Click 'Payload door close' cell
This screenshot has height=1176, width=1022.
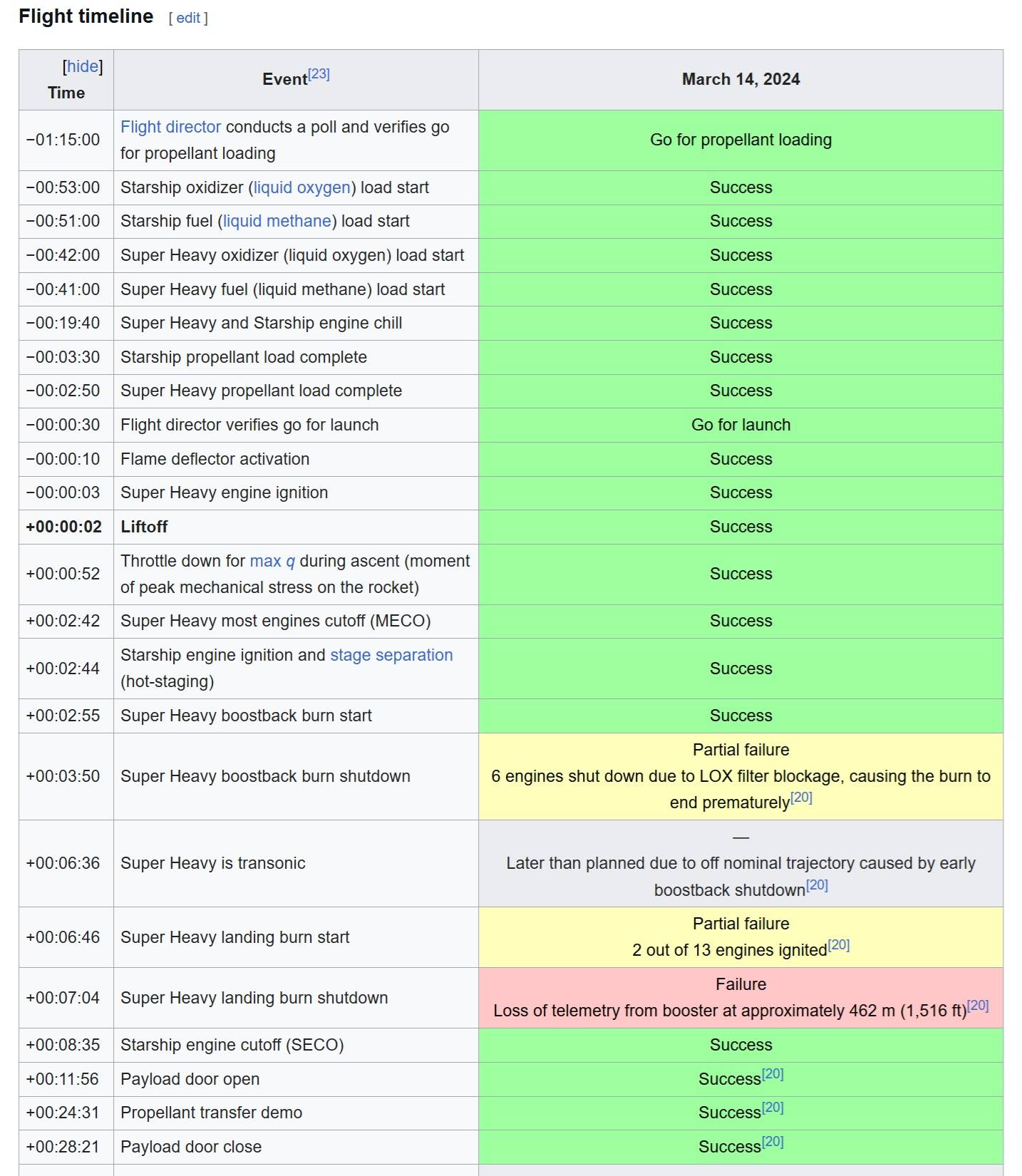click(x=296, y=1147)
